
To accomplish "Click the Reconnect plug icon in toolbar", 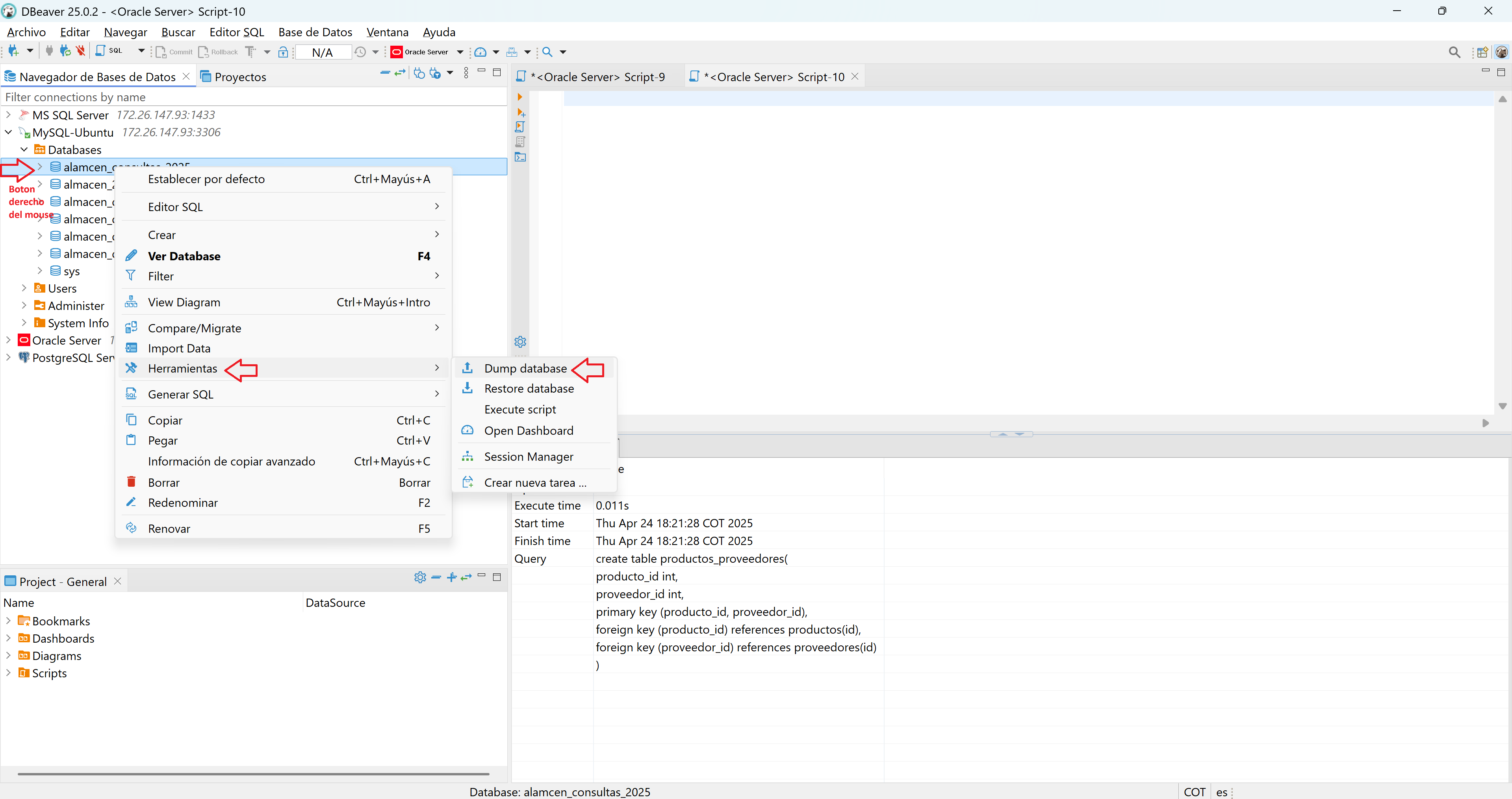I will tap(65, 51).
